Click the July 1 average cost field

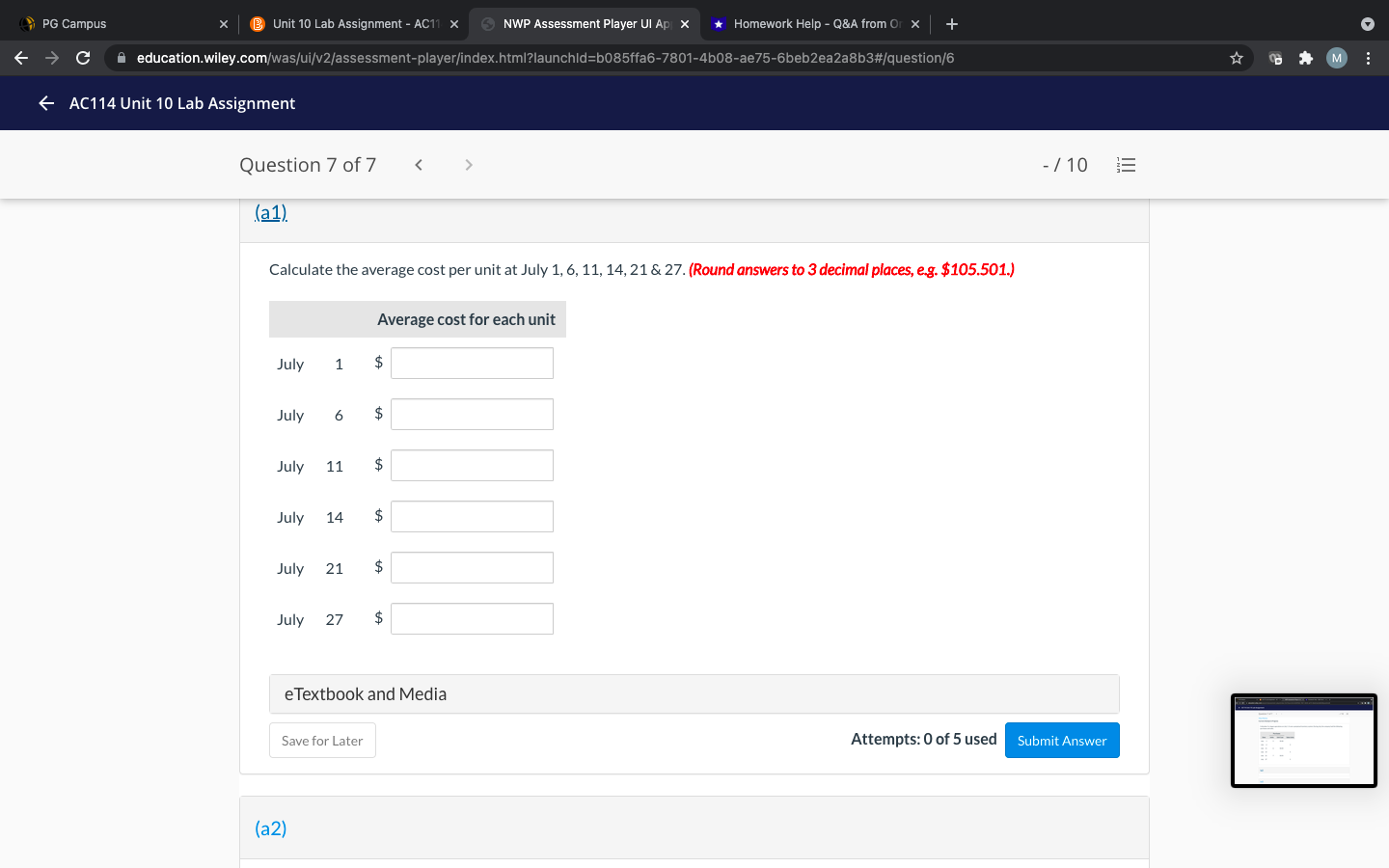(472, 364)
